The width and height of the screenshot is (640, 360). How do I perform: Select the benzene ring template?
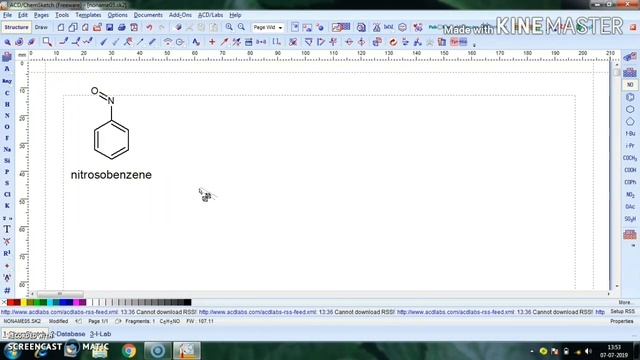630,97
